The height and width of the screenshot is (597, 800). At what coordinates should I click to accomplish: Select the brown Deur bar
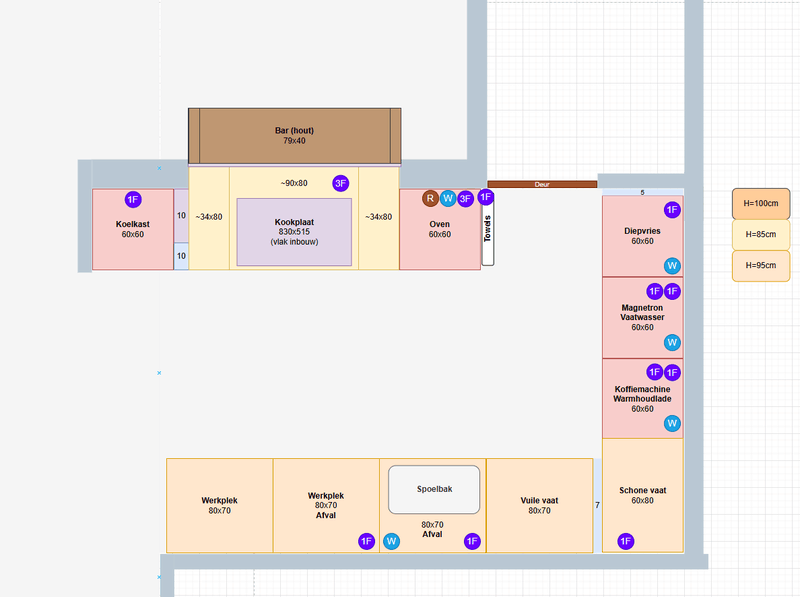click(x=542, y=184)
